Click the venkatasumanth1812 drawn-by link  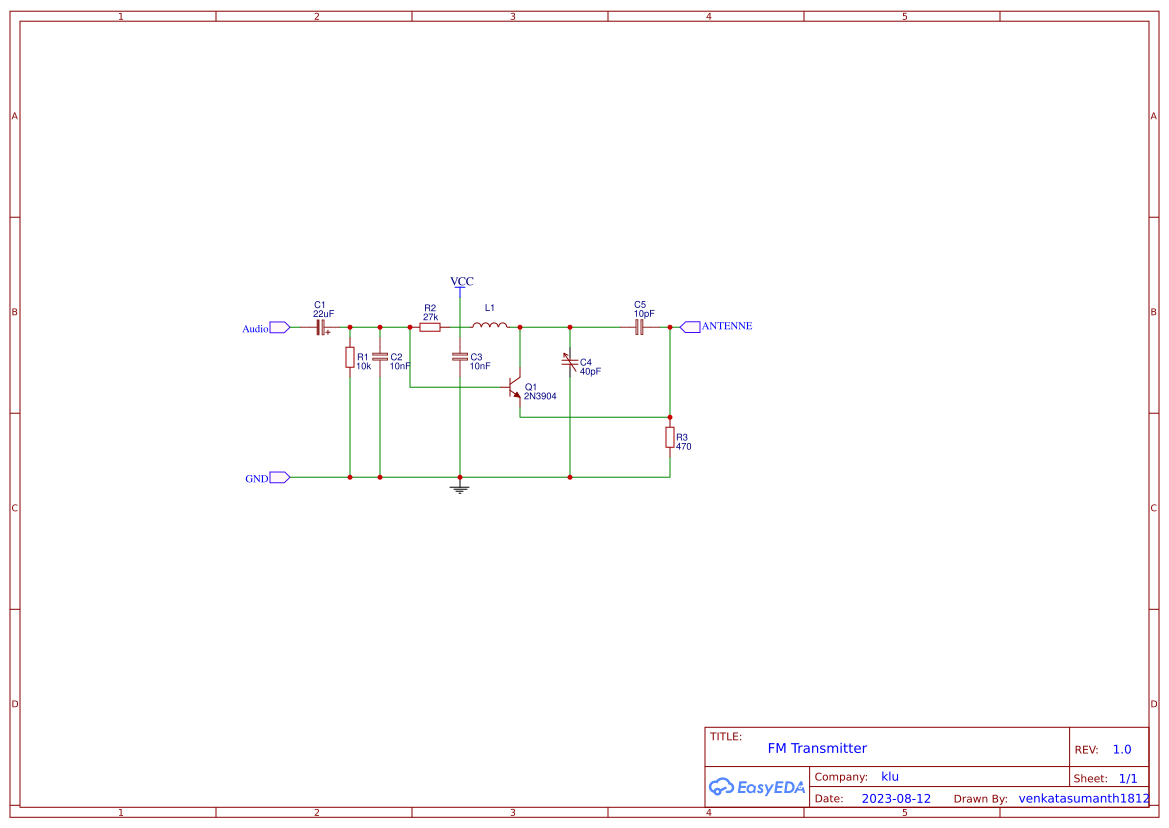click(1082, 797)
